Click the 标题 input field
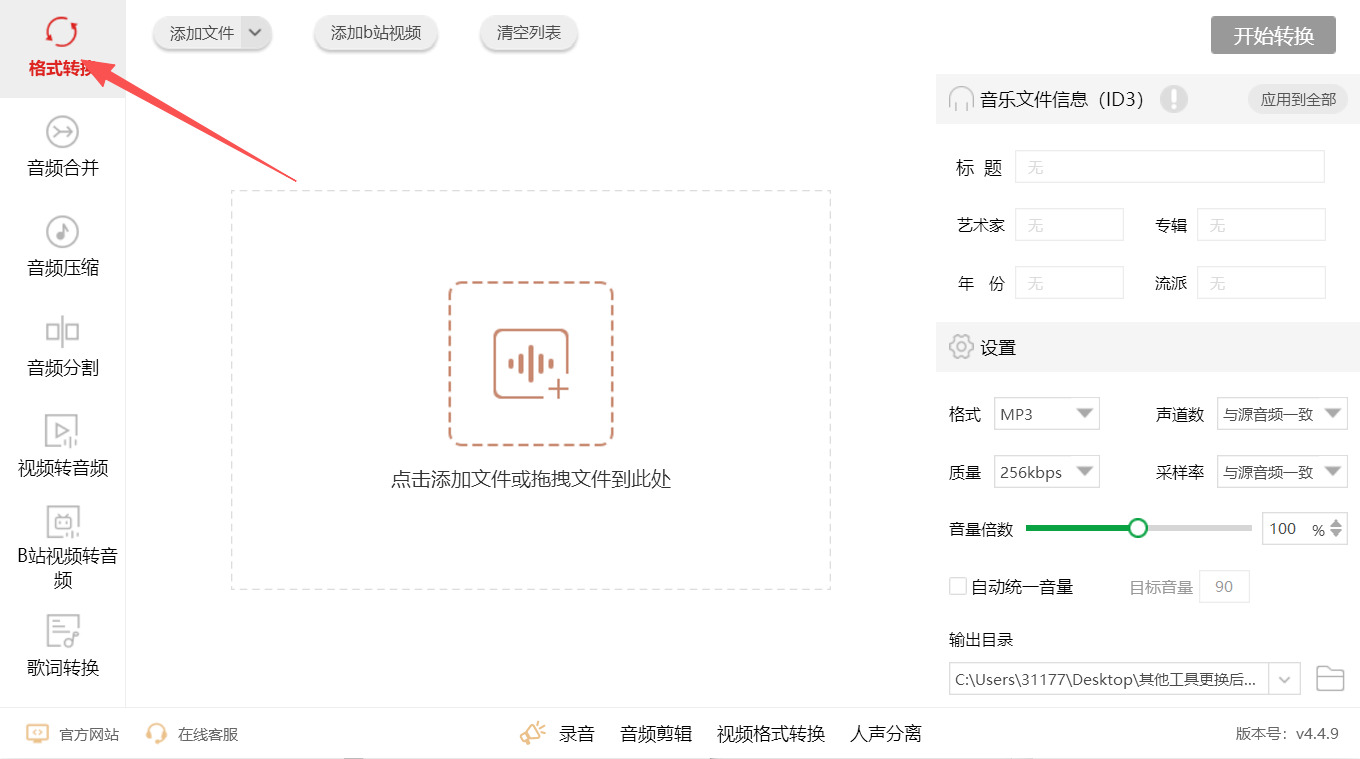 pos(1170,167)
